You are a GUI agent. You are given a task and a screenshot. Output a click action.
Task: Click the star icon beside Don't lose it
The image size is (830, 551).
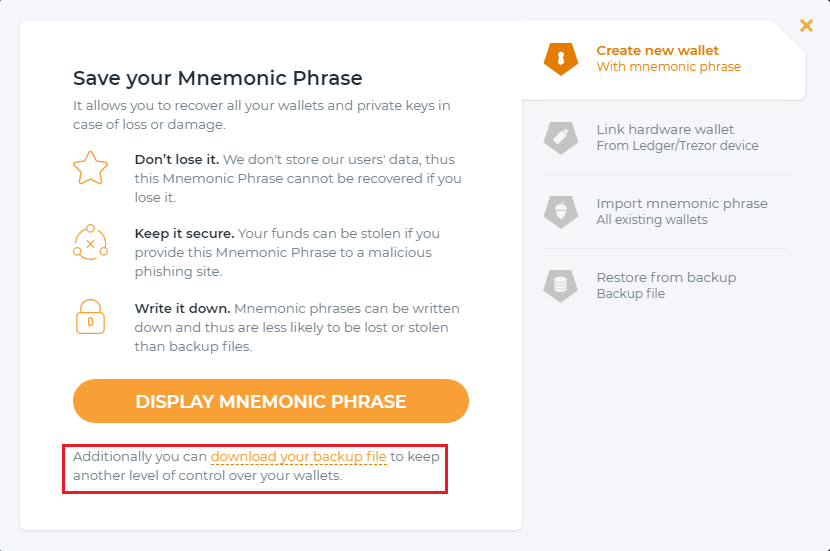[90, 168]
